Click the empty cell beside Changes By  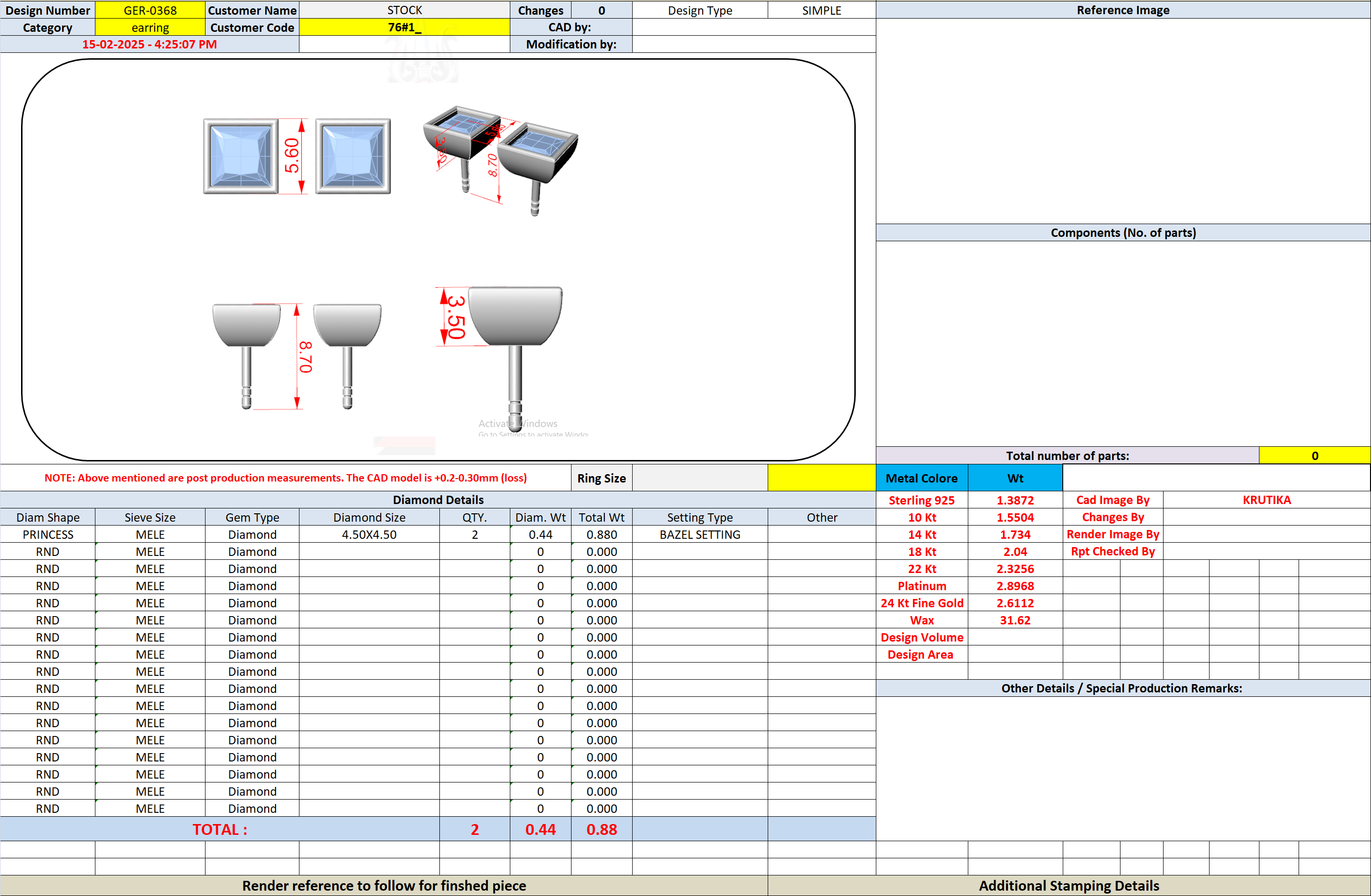1266,517
